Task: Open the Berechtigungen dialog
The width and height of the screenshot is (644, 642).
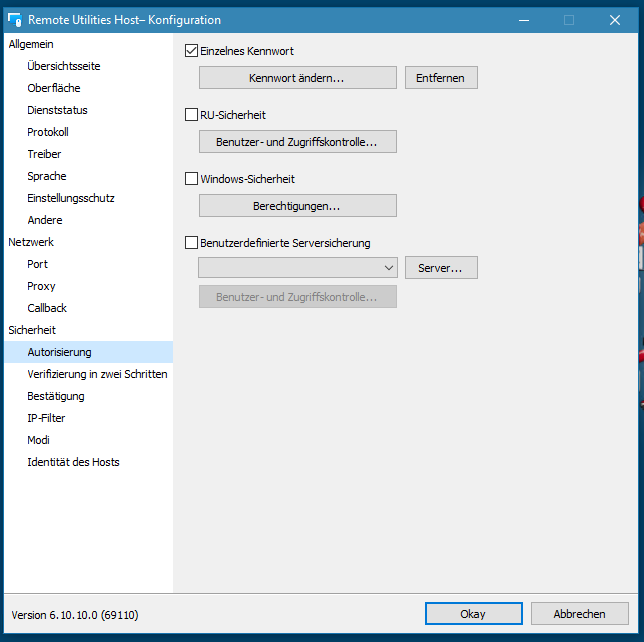Action: 297,206
